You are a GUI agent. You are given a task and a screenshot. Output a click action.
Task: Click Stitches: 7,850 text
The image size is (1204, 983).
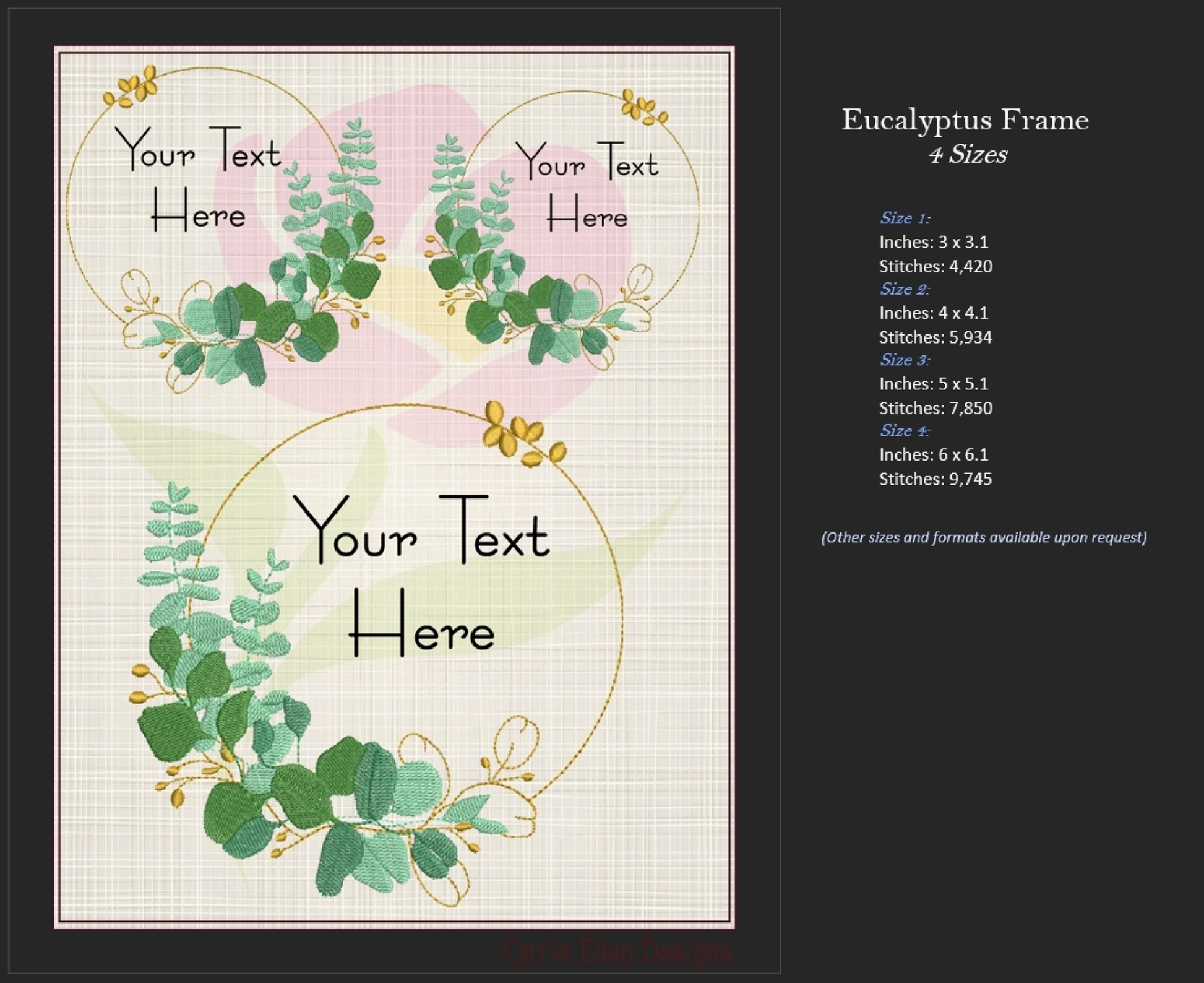tap(935, 408)
